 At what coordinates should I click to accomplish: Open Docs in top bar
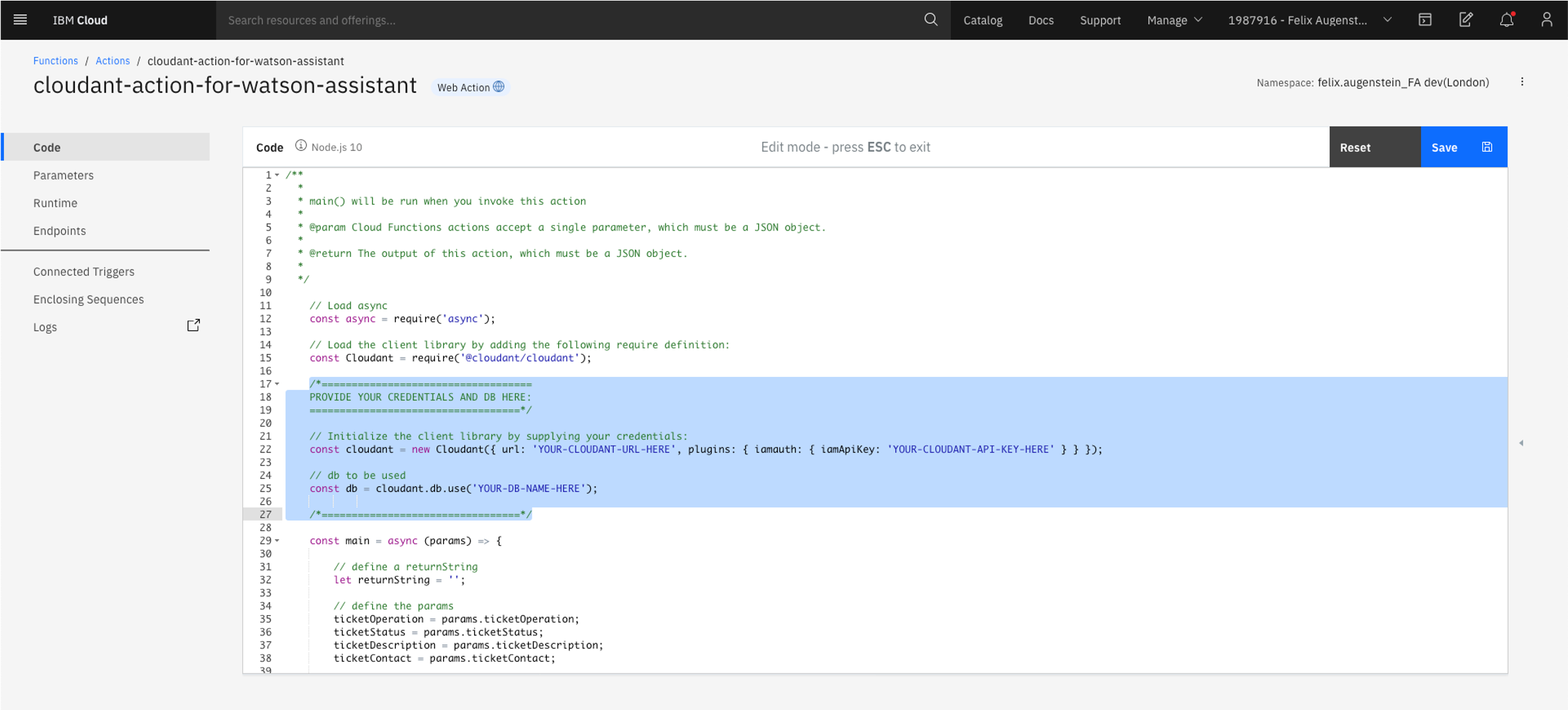tap(1041, 20)
